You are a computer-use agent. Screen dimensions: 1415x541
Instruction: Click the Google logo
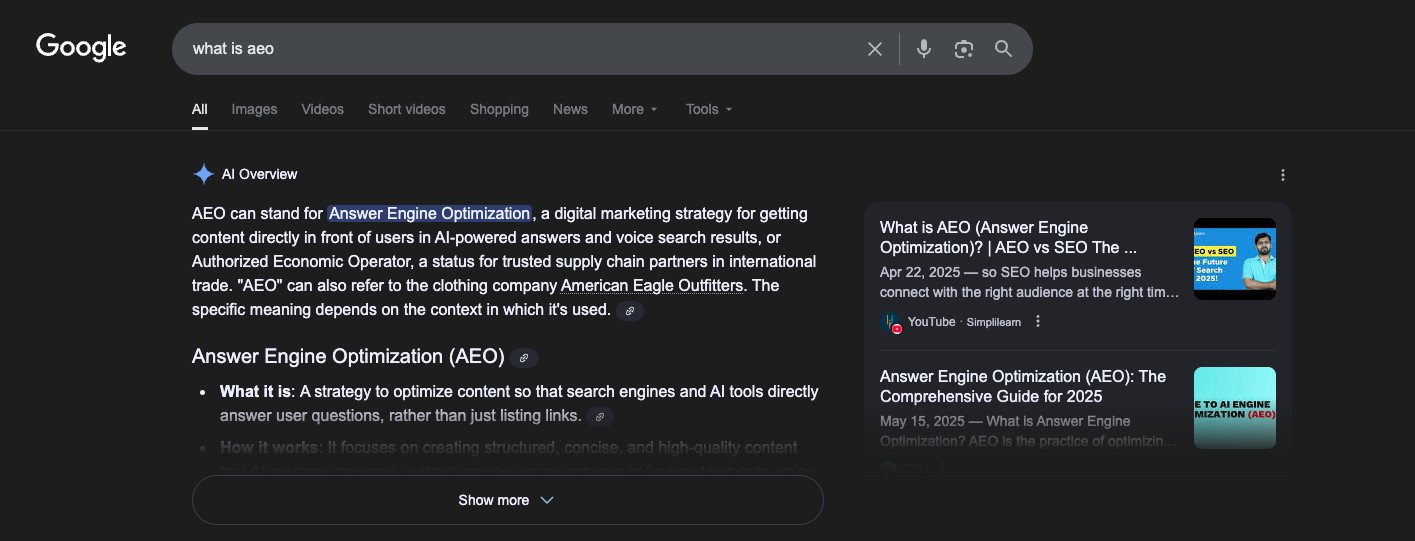pyautogui.click(x=81, y=47)
